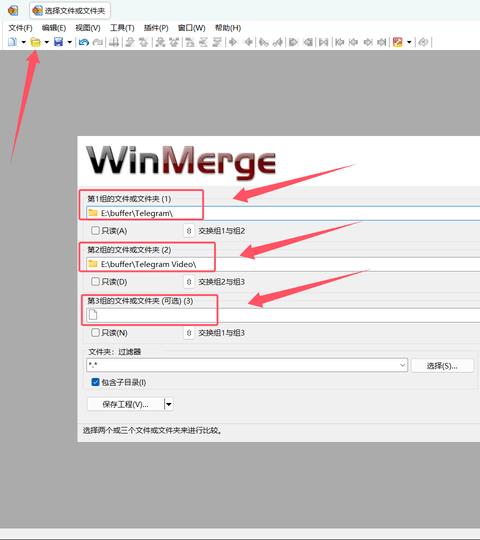Click the First Difference toolbar icon
480x540 pixels.
pos(190,42)
